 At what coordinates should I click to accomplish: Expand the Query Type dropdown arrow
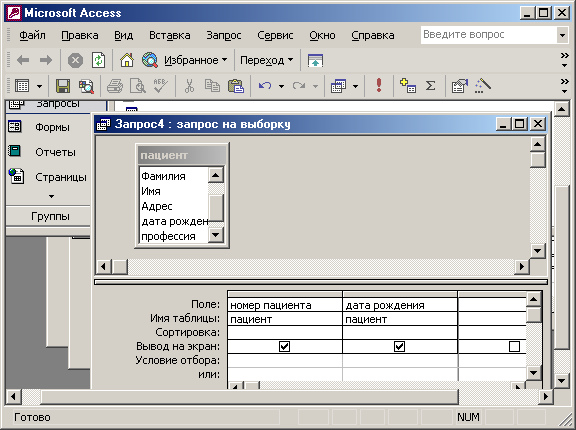click(355, 87)
